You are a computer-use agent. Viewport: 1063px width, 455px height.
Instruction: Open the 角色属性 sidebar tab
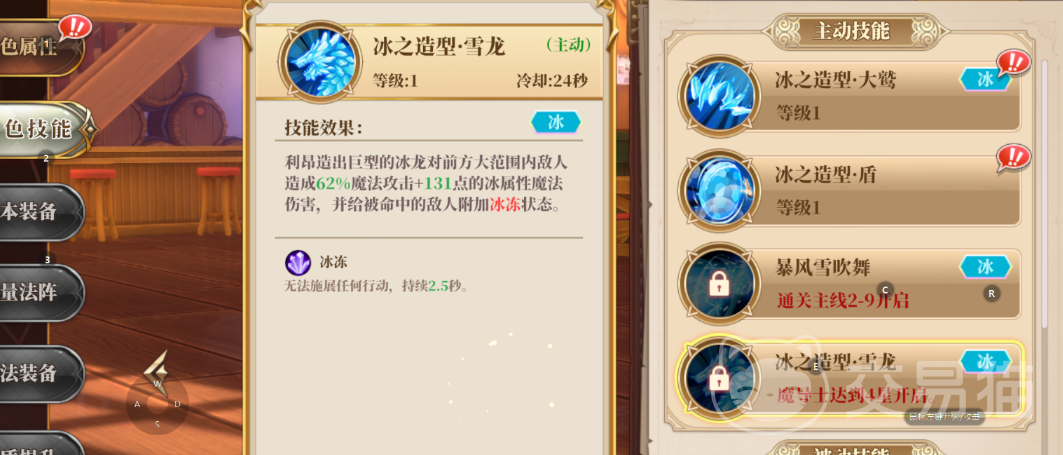tap(39, 47)
